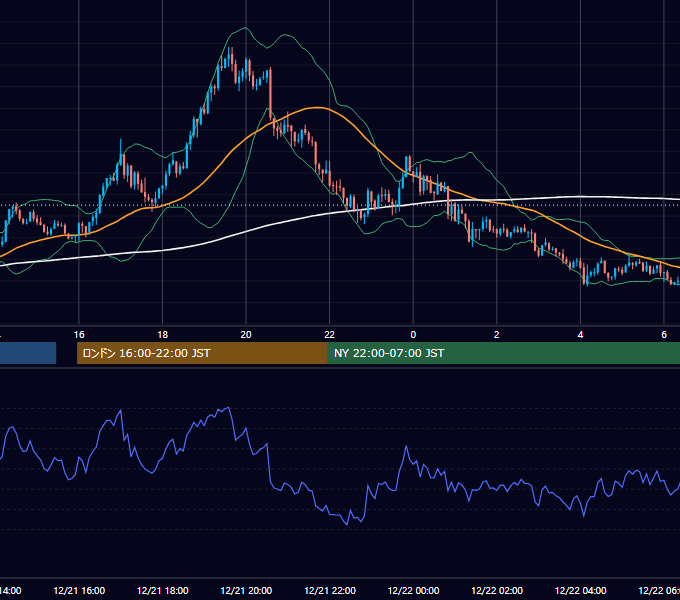
Task: Select the 18 hour label on the price axis
Action: (162, 335)
